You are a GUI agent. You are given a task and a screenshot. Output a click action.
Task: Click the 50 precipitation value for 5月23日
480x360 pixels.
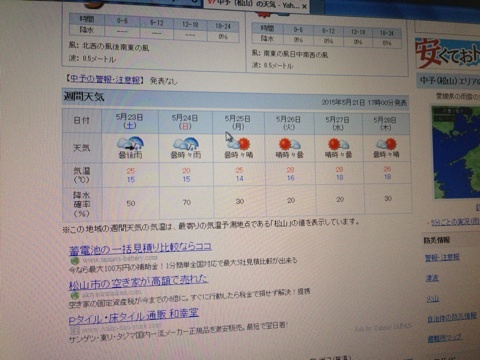[x=131, y=203]
